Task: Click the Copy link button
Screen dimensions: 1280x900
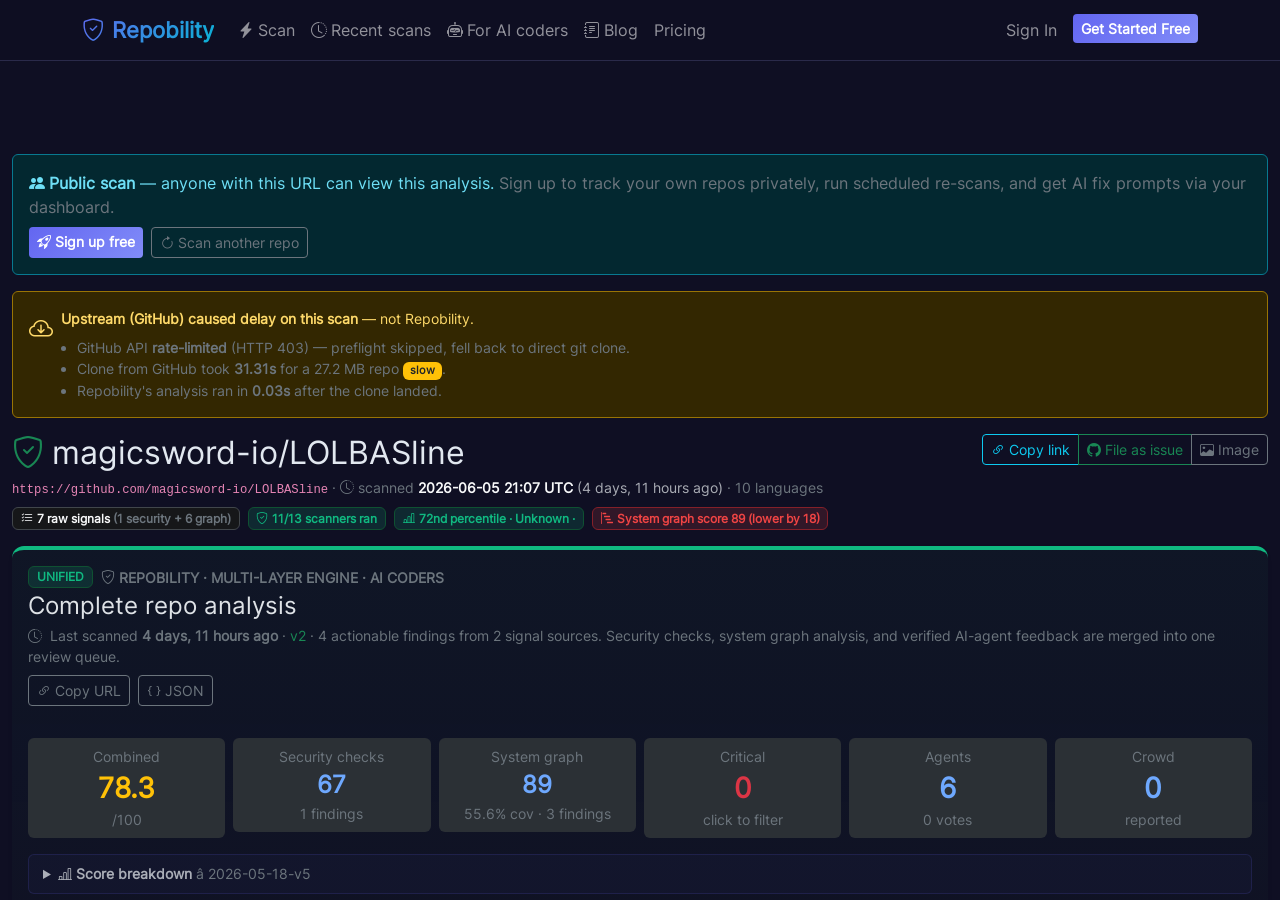Action: pos(1030,450)
